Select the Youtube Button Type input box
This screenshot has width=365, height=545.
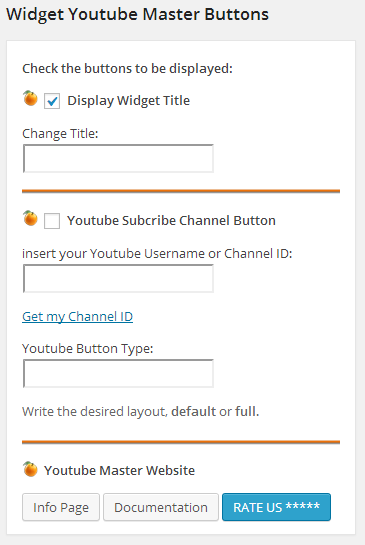tap(118, 373)
